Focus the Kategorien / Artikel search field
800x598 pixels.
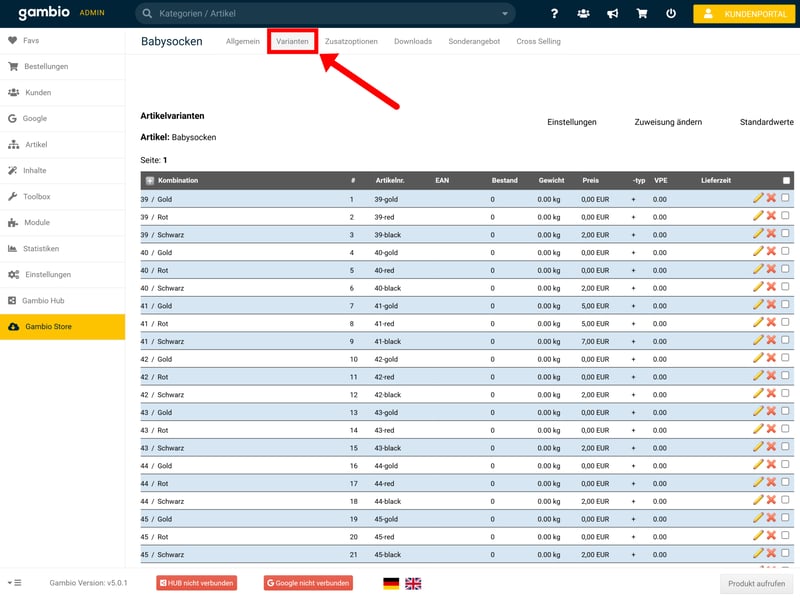[320, 14]
